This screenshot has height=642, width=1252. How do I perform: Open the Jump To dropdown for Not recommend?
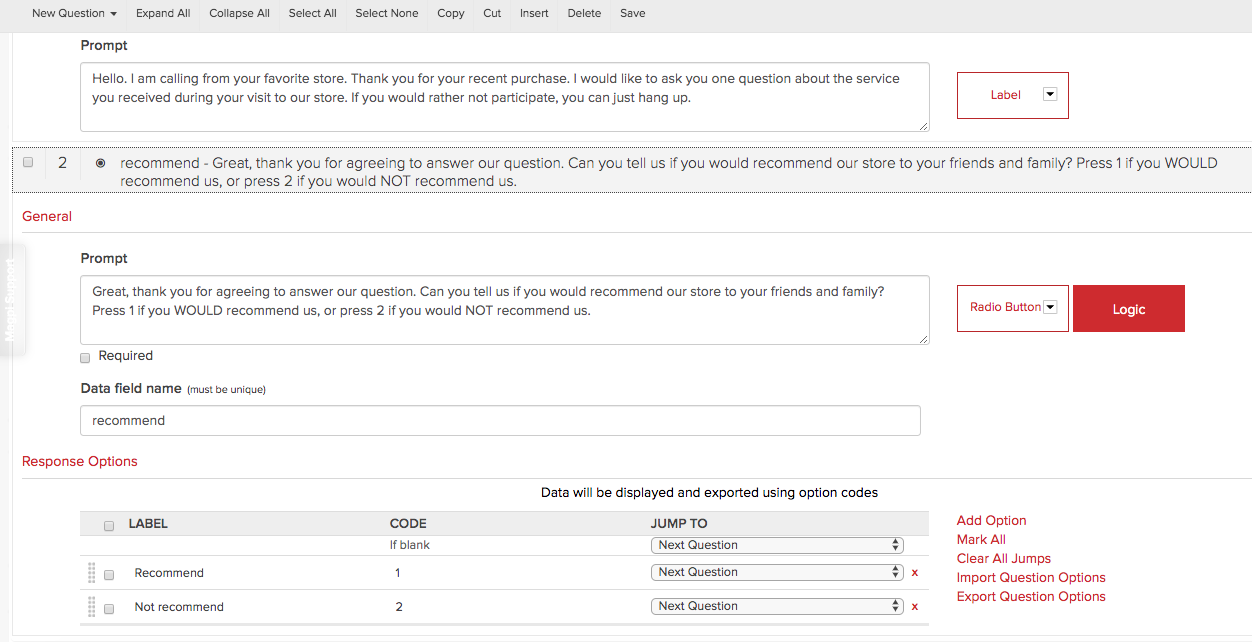(x=776, y=606)
